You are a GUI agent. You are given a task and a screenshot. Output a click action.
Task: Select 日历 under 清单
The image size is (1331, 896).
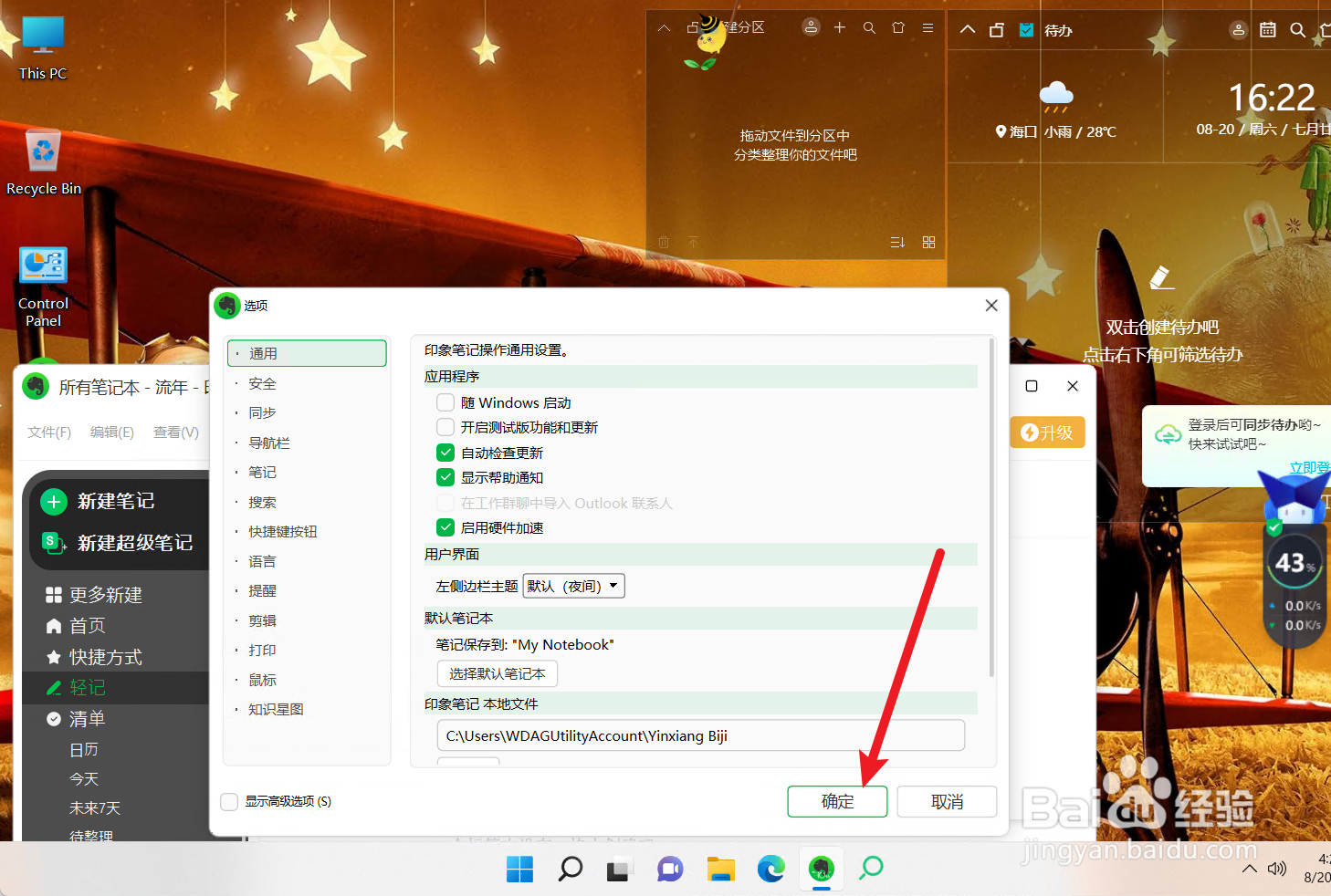(84, 750)
